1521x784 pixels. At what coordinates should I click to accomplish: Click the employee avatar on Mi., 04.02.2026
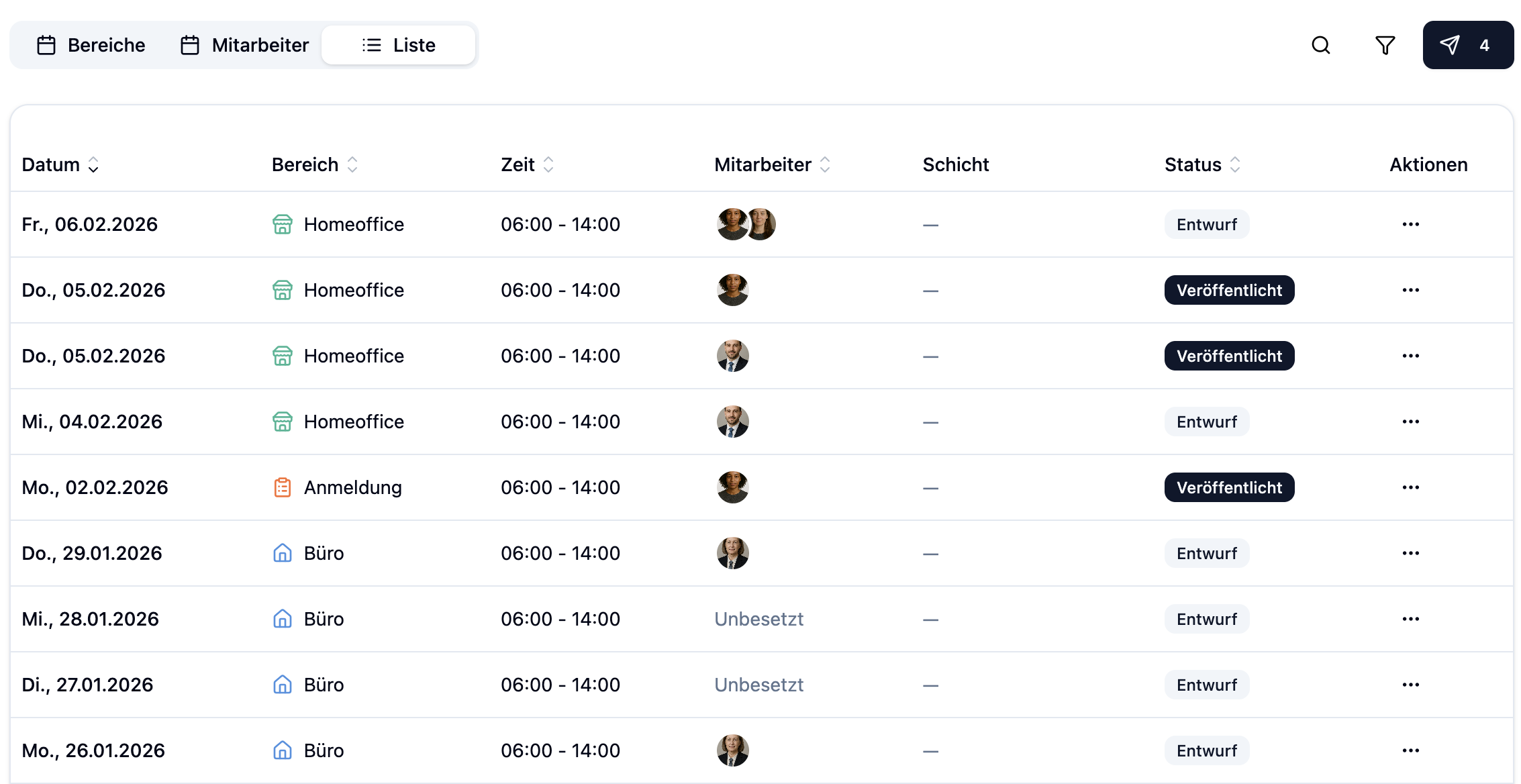coord(732,422)
